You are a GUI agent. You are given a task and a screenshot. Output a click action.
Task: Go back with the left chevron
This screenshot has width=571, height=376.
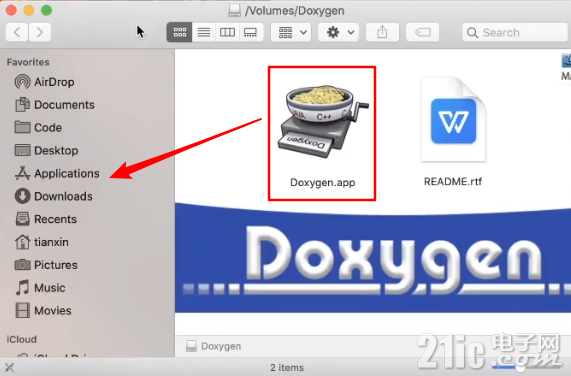point(17,32)
